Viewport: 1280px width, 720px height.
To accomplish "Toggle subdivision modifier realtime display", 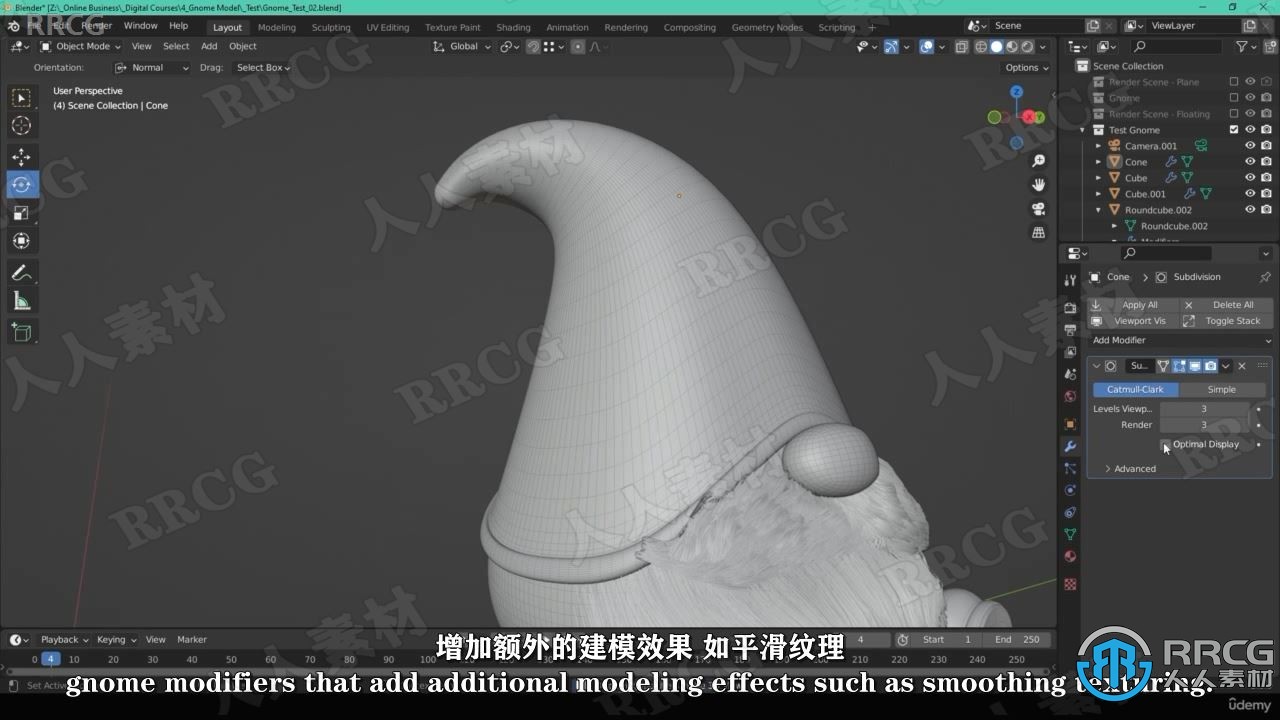I will click(1195, 366).
